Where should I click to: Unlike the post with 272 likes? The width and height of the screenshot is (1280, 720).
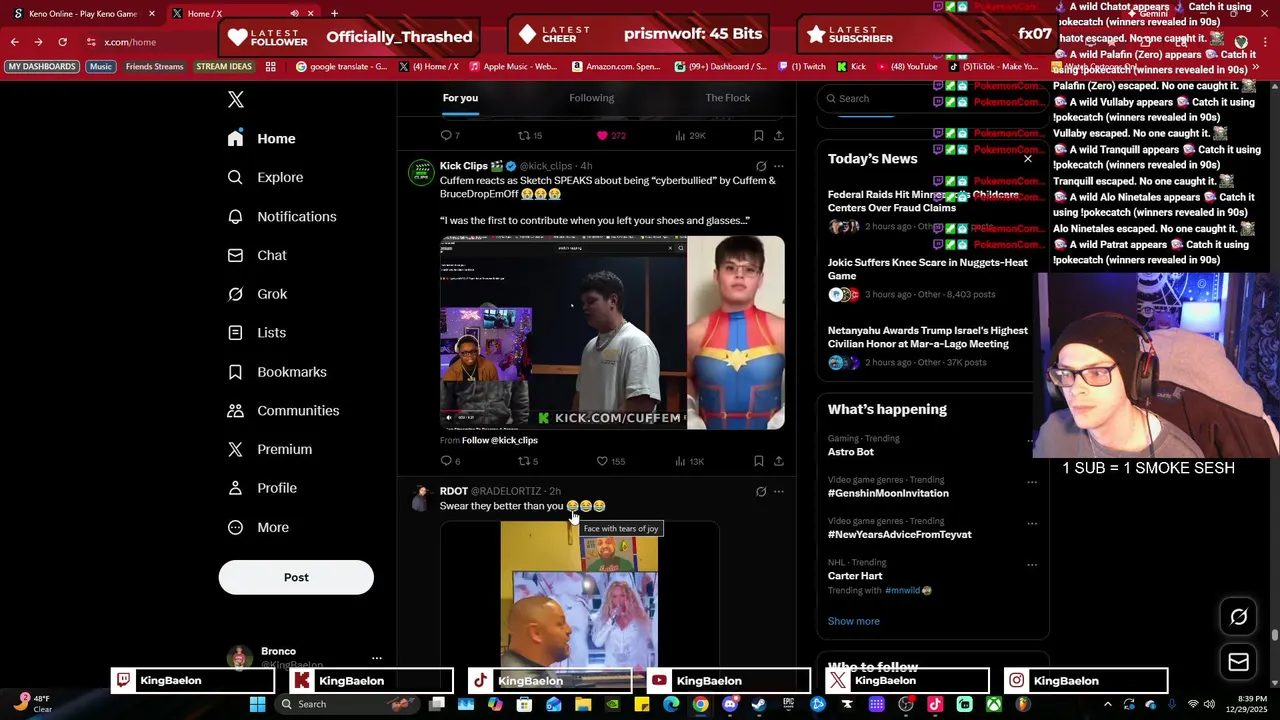[602, 135]
